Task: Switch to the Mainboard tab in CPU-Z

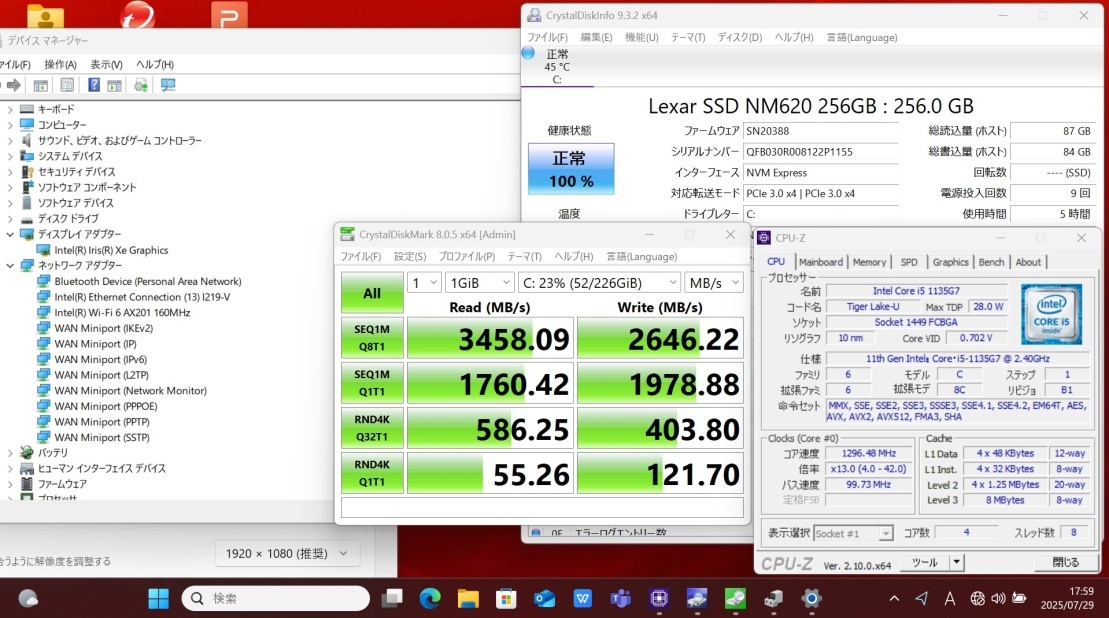Action: 820,262
